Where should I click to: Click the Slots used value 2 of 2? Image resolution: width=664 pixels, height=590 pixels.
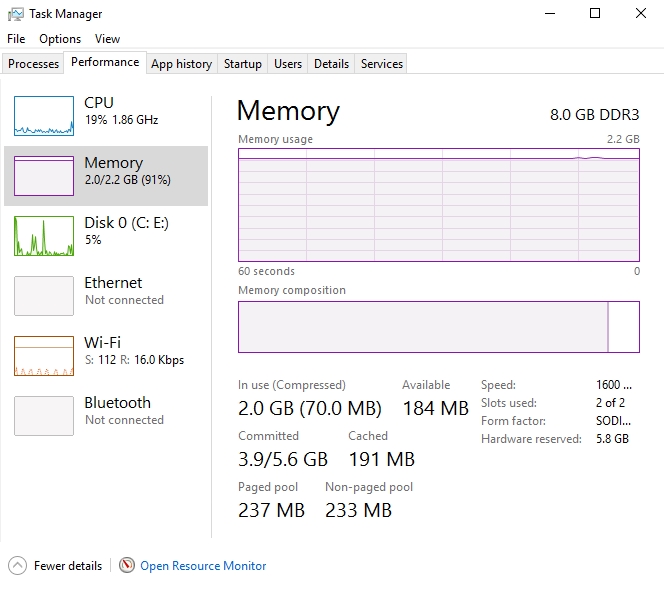(x=610, y=403)
